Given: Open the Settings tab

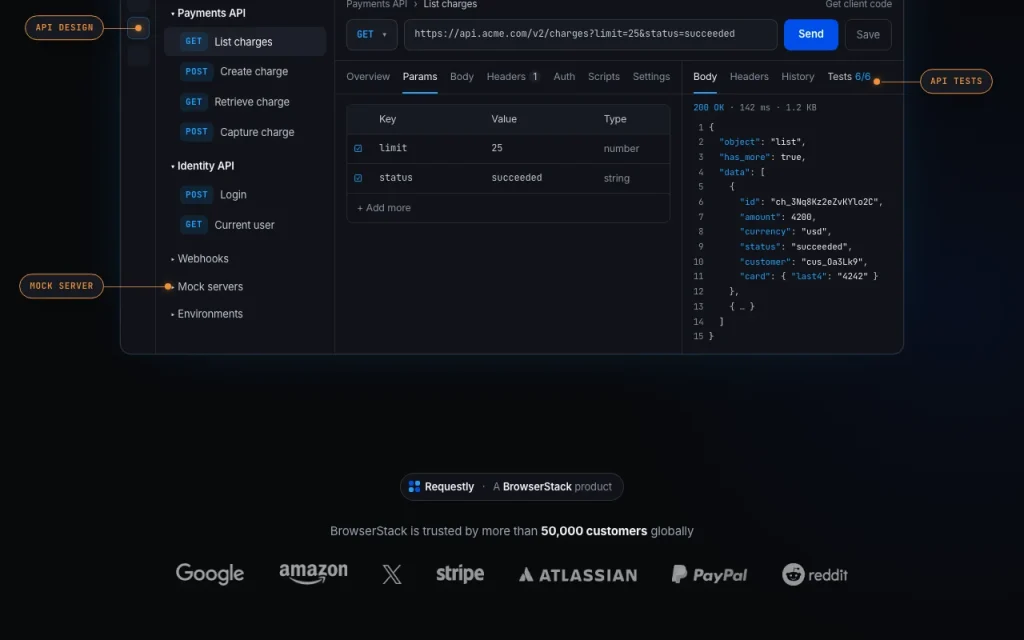Looking at the screenshot, I should (651, 76).
